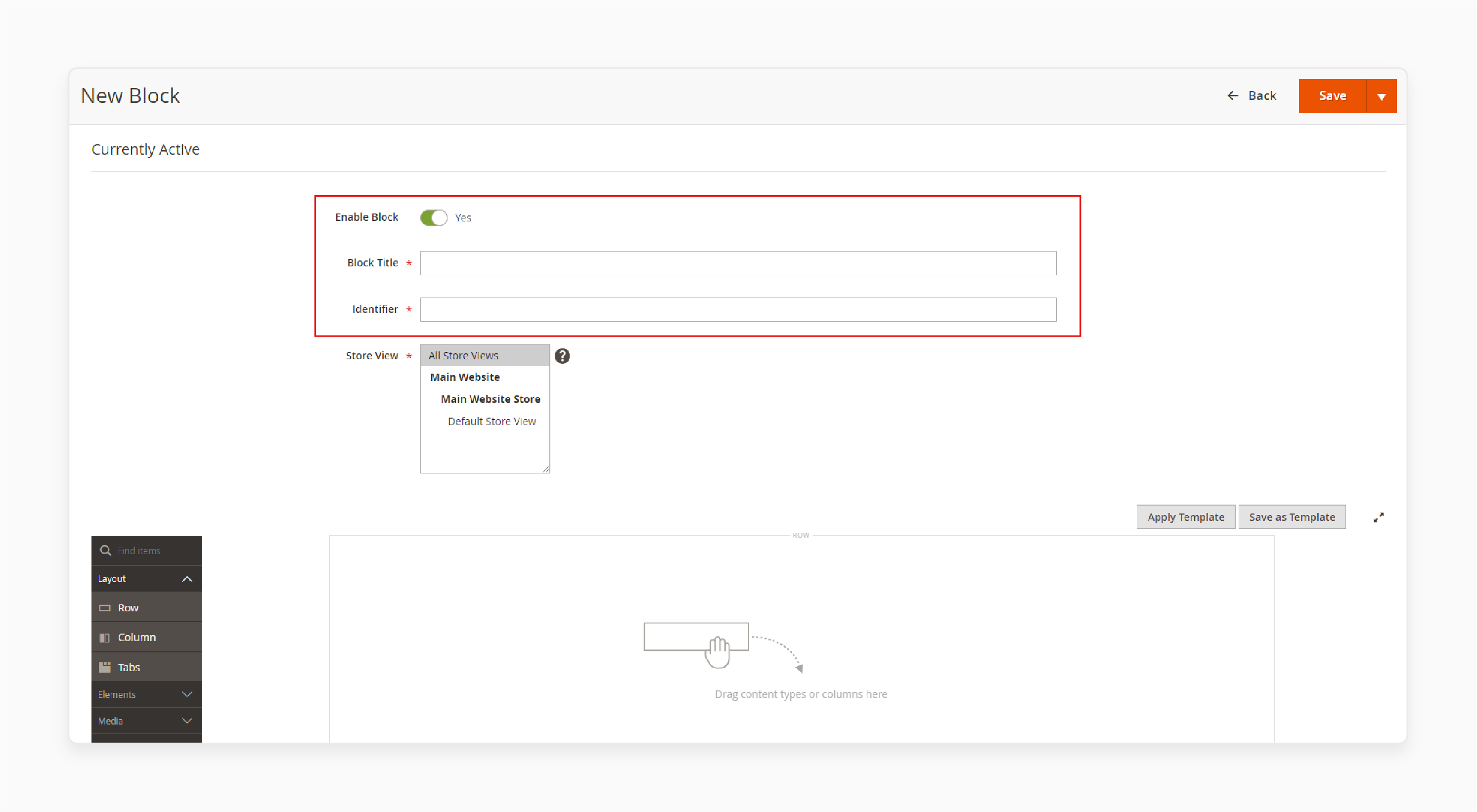Image resolution: width=1477 pixels, height=812 pixels.
Task: Select the Row layout item
Action: 147,607
